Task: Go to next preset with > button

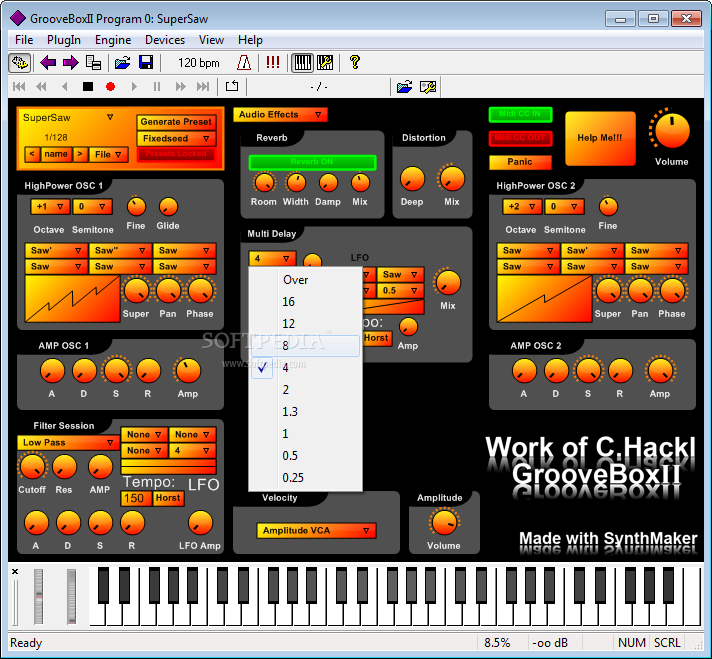Action: click(x=80, y=154)
